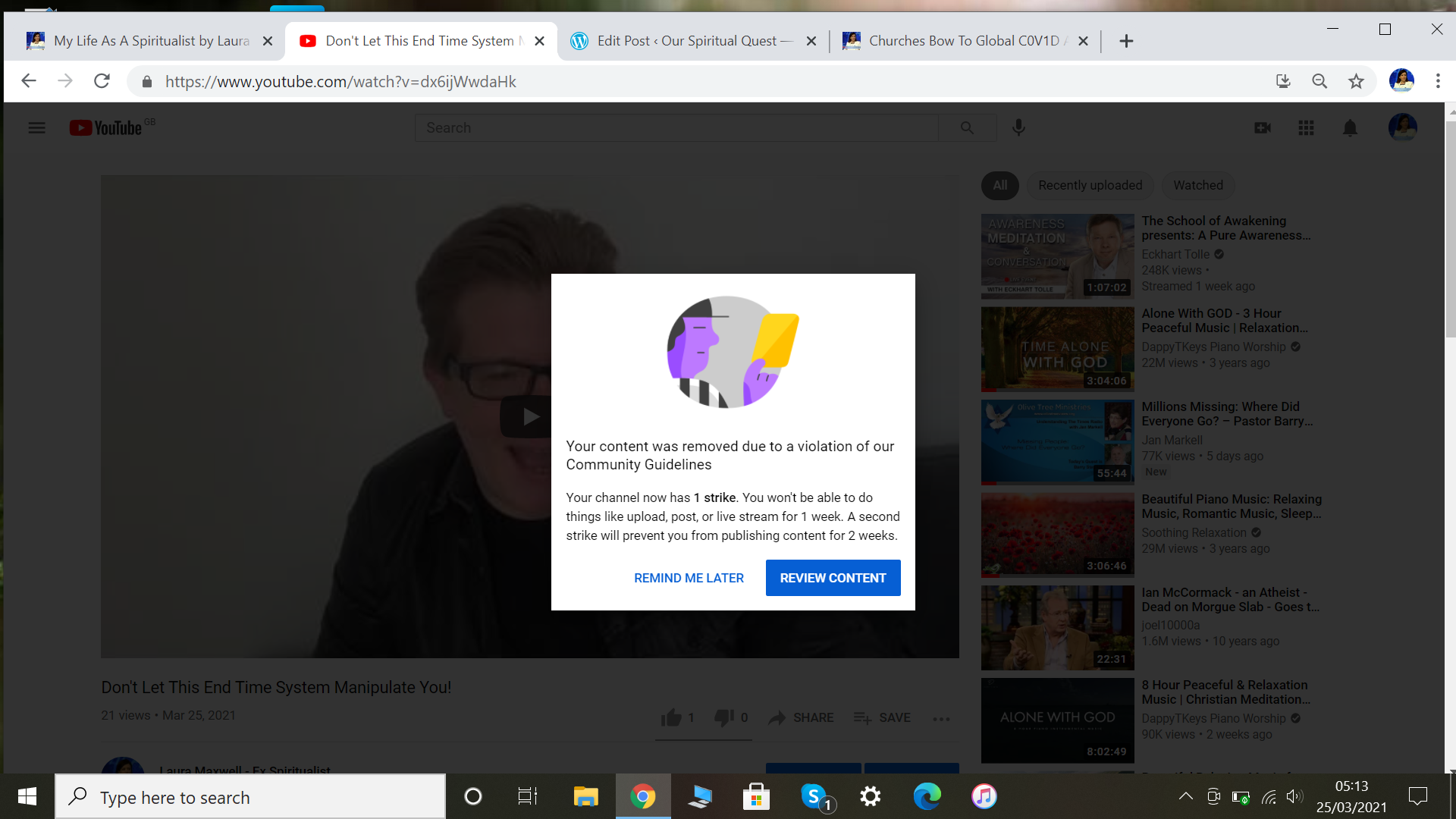The width and height of the screenshot is (1456, 819).
Task: Open the more actions ellipsis under video
Action: (941, 718)
